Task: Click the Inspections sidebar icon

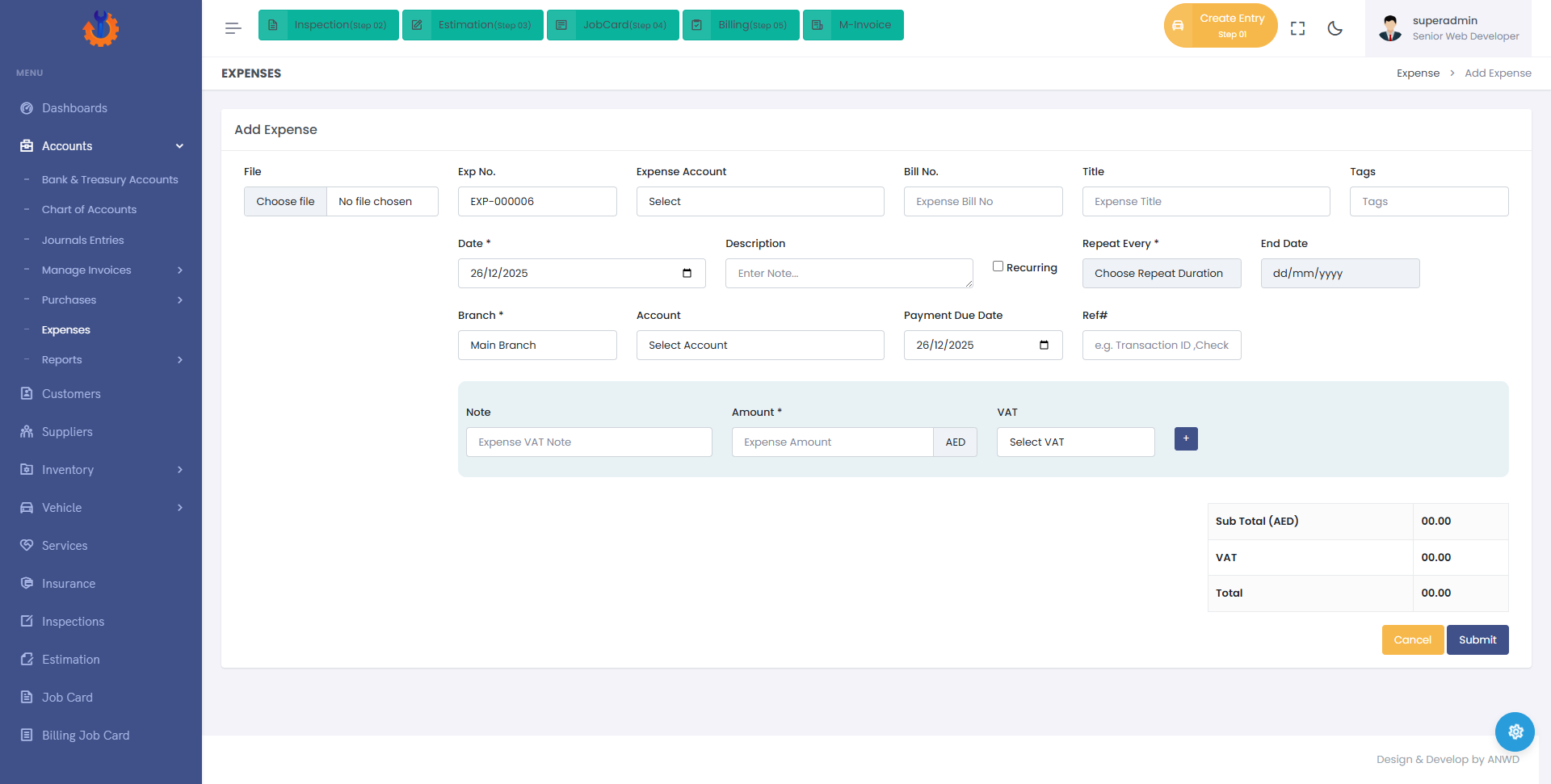Action: 27,621
